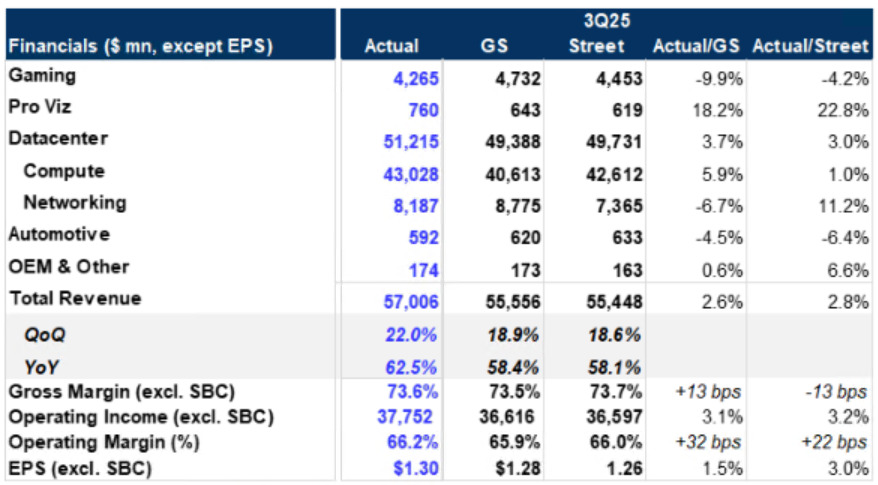
Task: Click the 3Q25 column header
Action: (x=604, y=20)
